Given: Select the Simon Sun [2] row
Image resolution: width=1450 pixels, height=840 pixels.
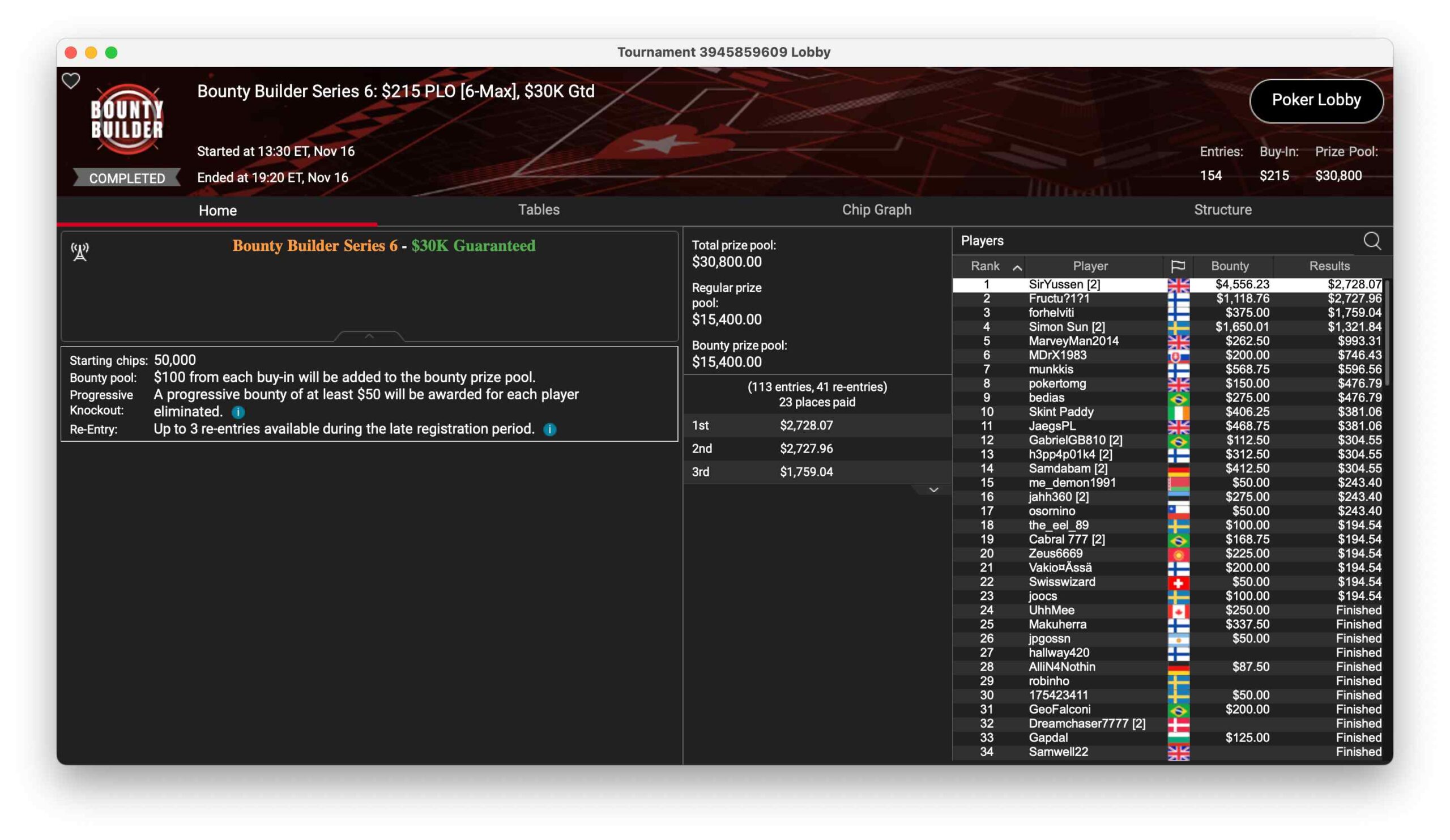Looking at the screenshot, I should click(1066, 327).
